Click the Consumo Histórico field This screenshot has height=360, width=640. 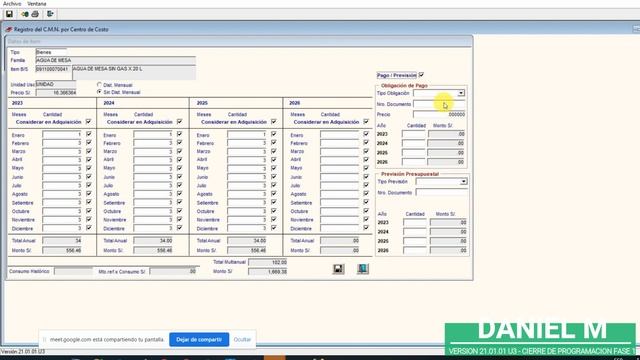click(73, 271)
